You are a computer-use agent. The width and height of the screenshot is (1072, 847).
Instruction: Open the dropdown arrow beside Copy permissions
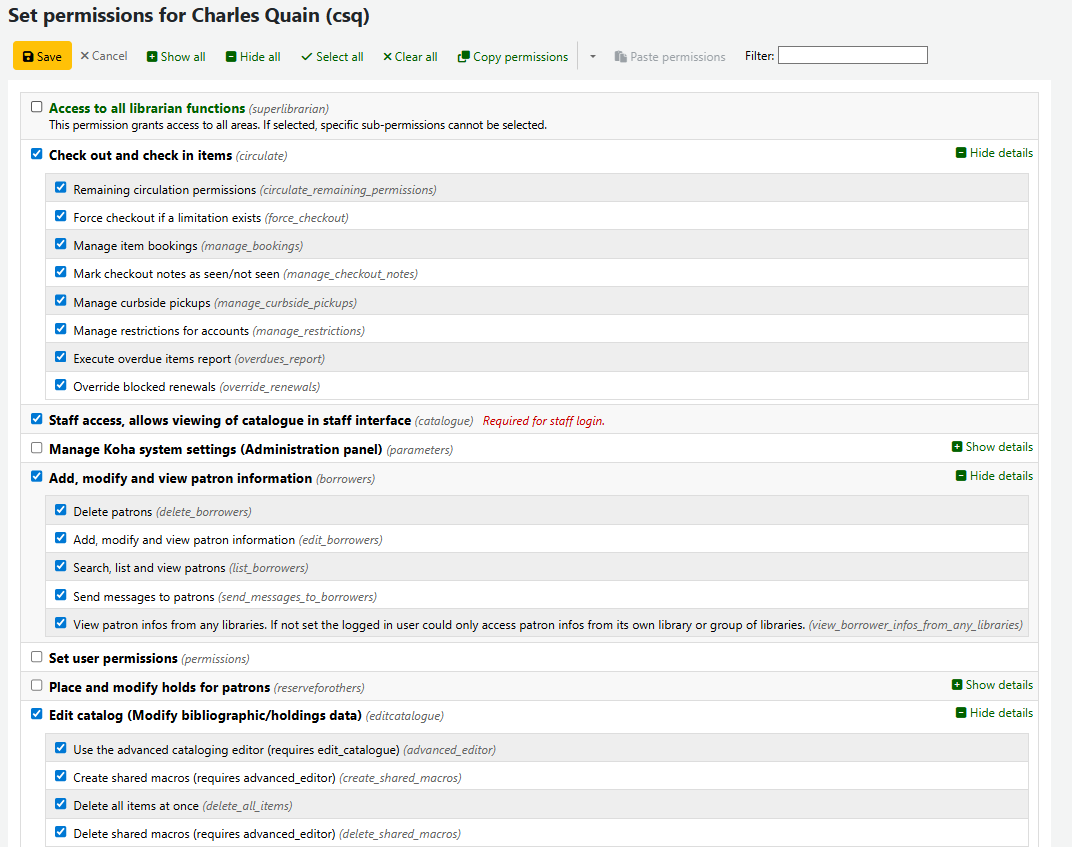592,57
